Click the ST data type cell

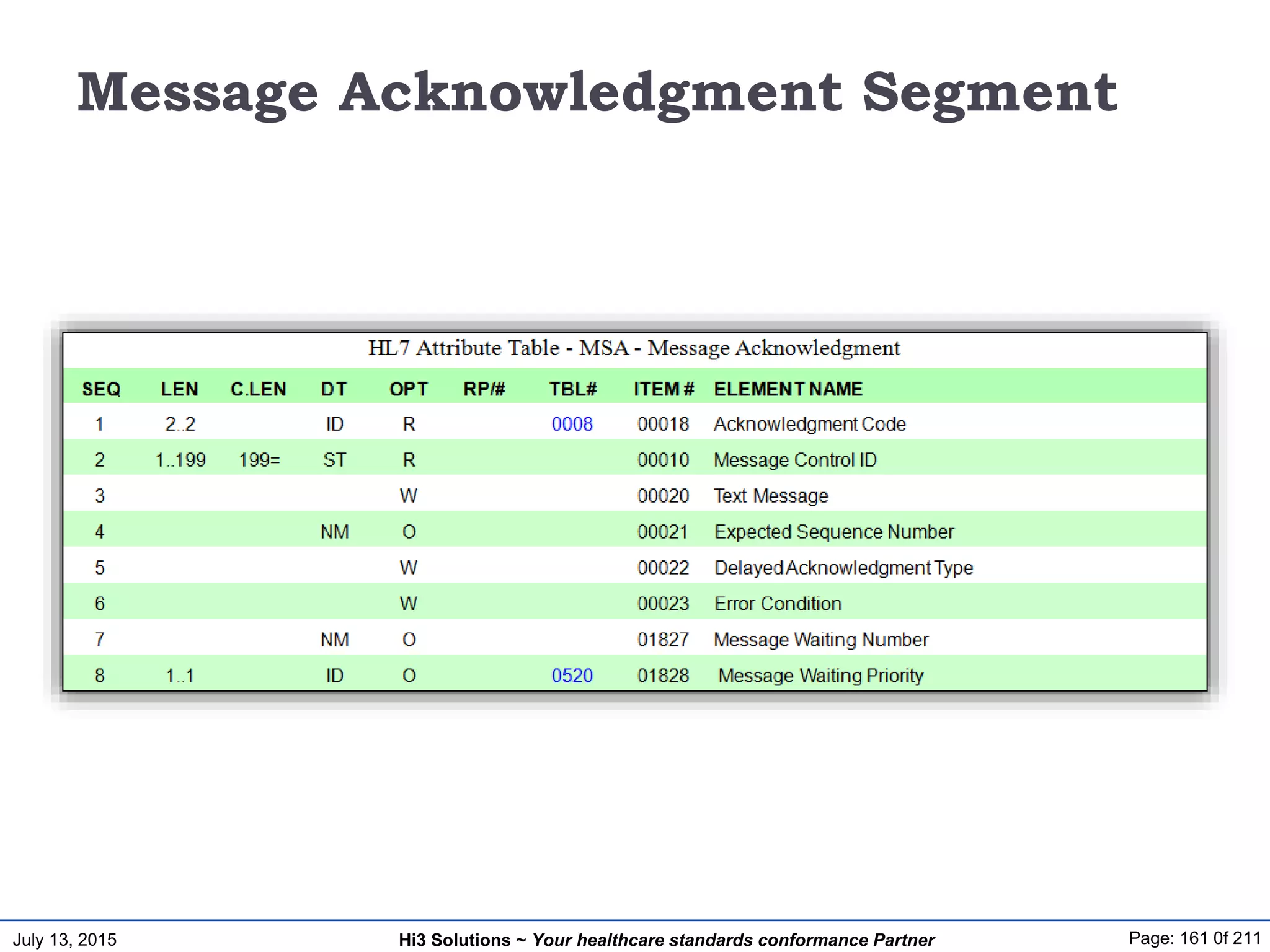(x=334, y=460)
